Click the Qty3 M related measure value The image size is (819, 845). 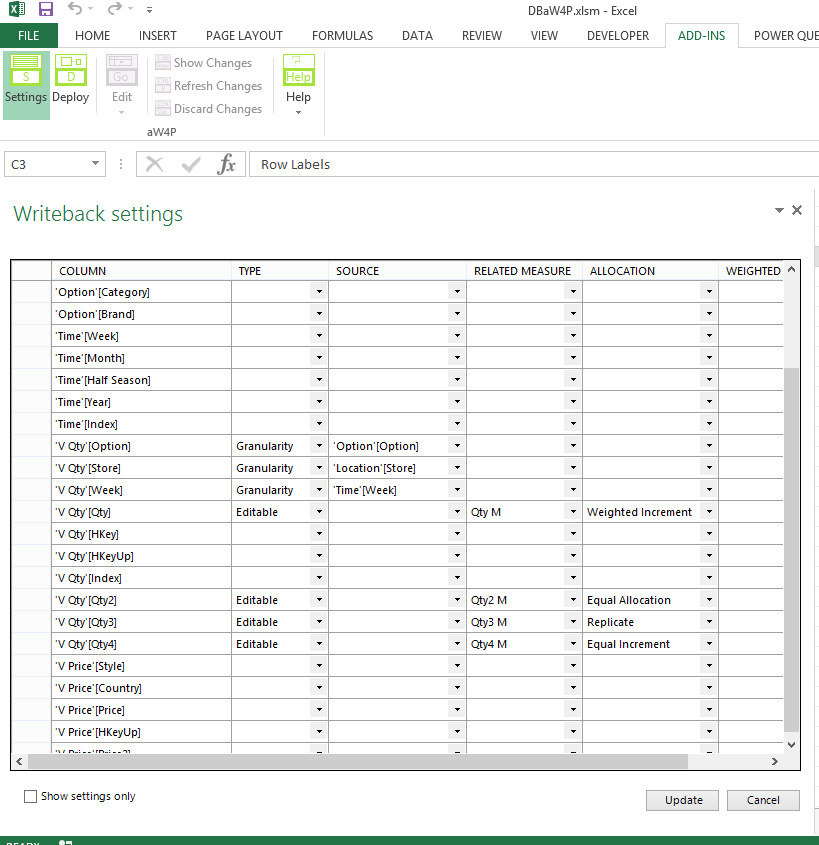click(x=489, y=622)
